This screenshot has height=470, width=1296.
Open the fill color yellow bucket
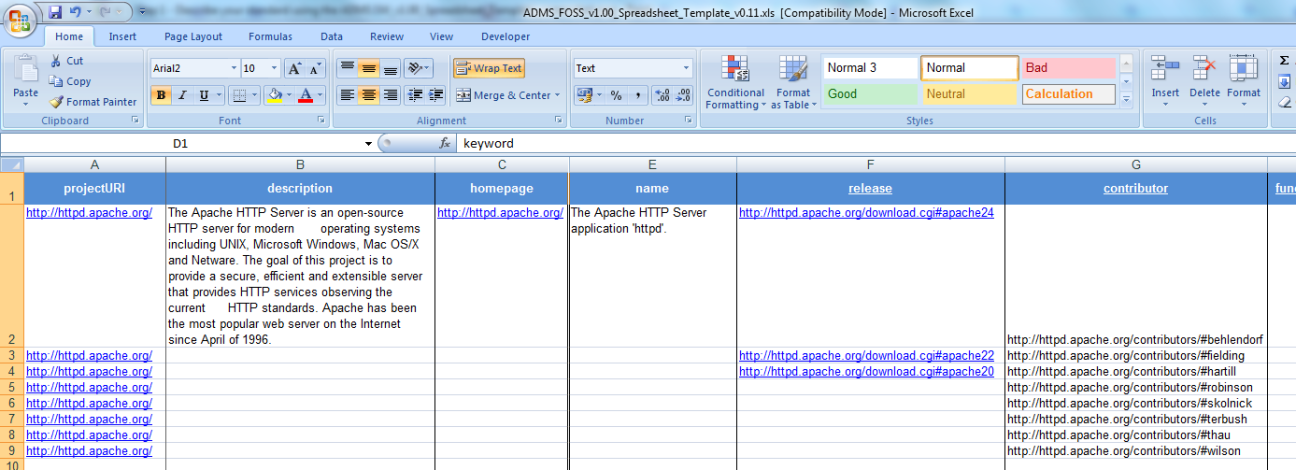(x=276, y=96)
